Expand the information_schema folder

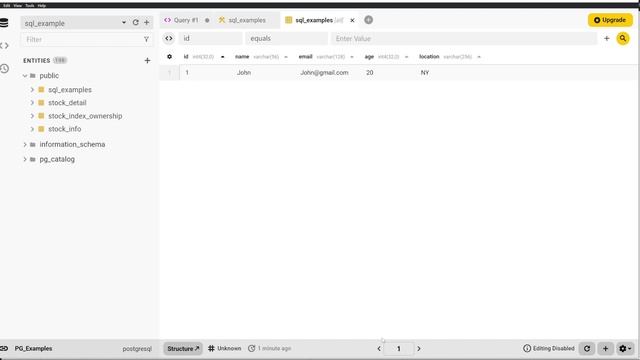pyautogui.click(x=25, y=144)
